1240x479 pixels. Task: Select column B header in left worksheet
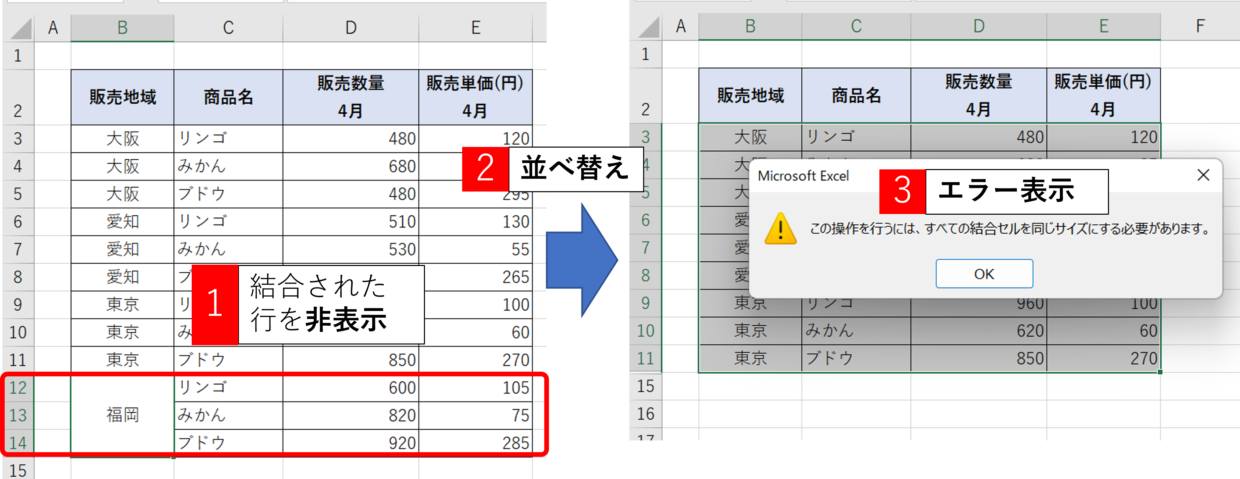click(x=122, y=29)
